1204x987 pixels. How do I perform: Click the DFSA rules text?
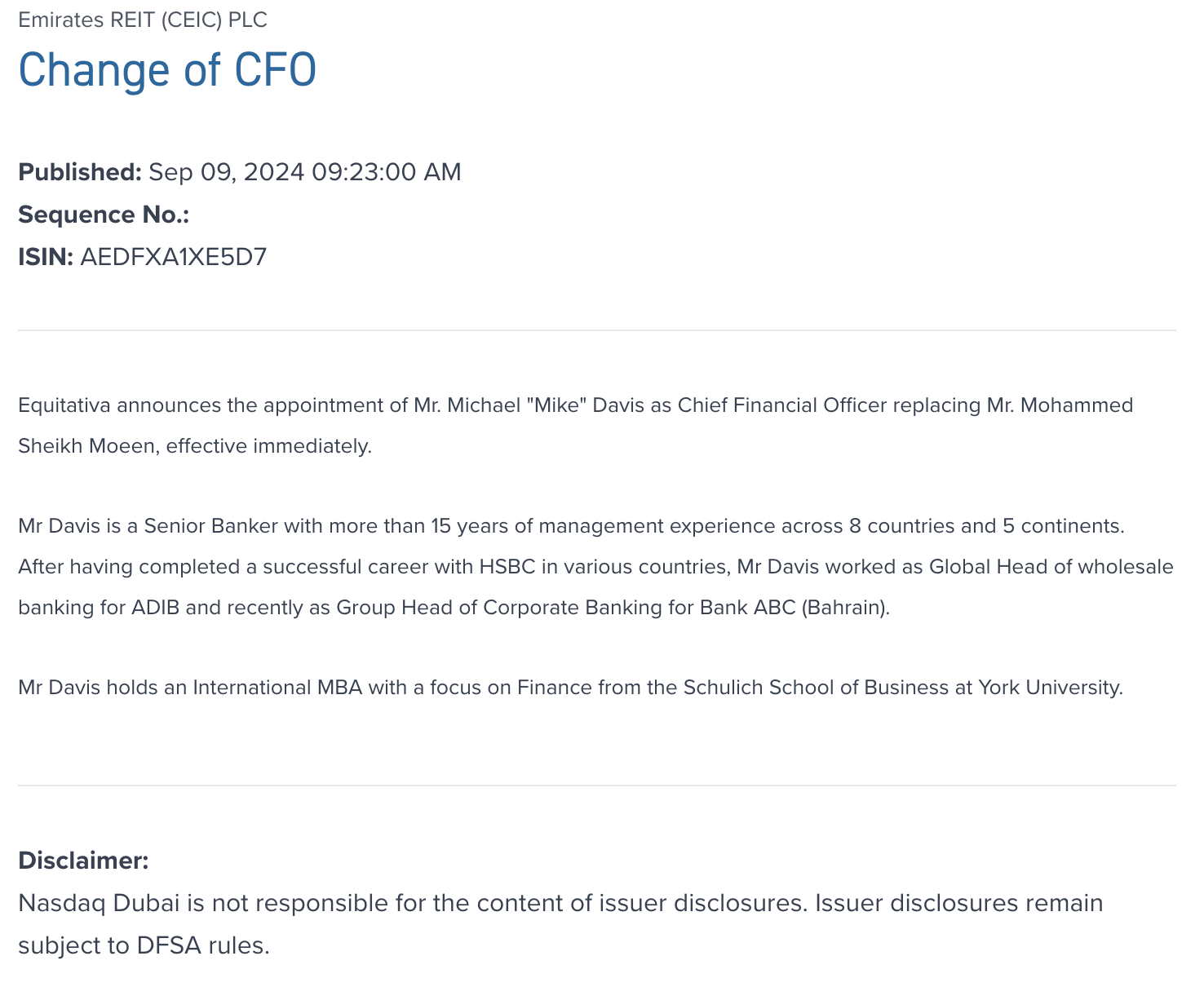click(202, 946)
